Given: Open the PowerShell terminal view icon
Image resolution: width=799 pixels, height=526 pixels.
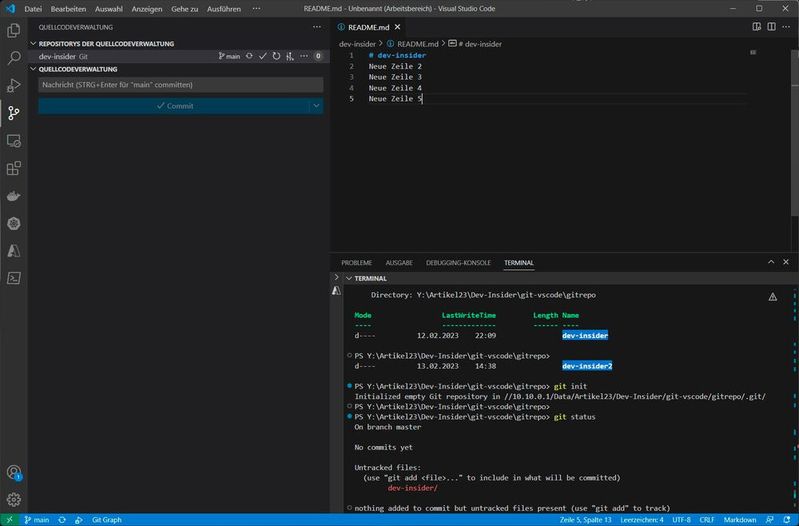Looking at the screenshot, I should 14,278.
